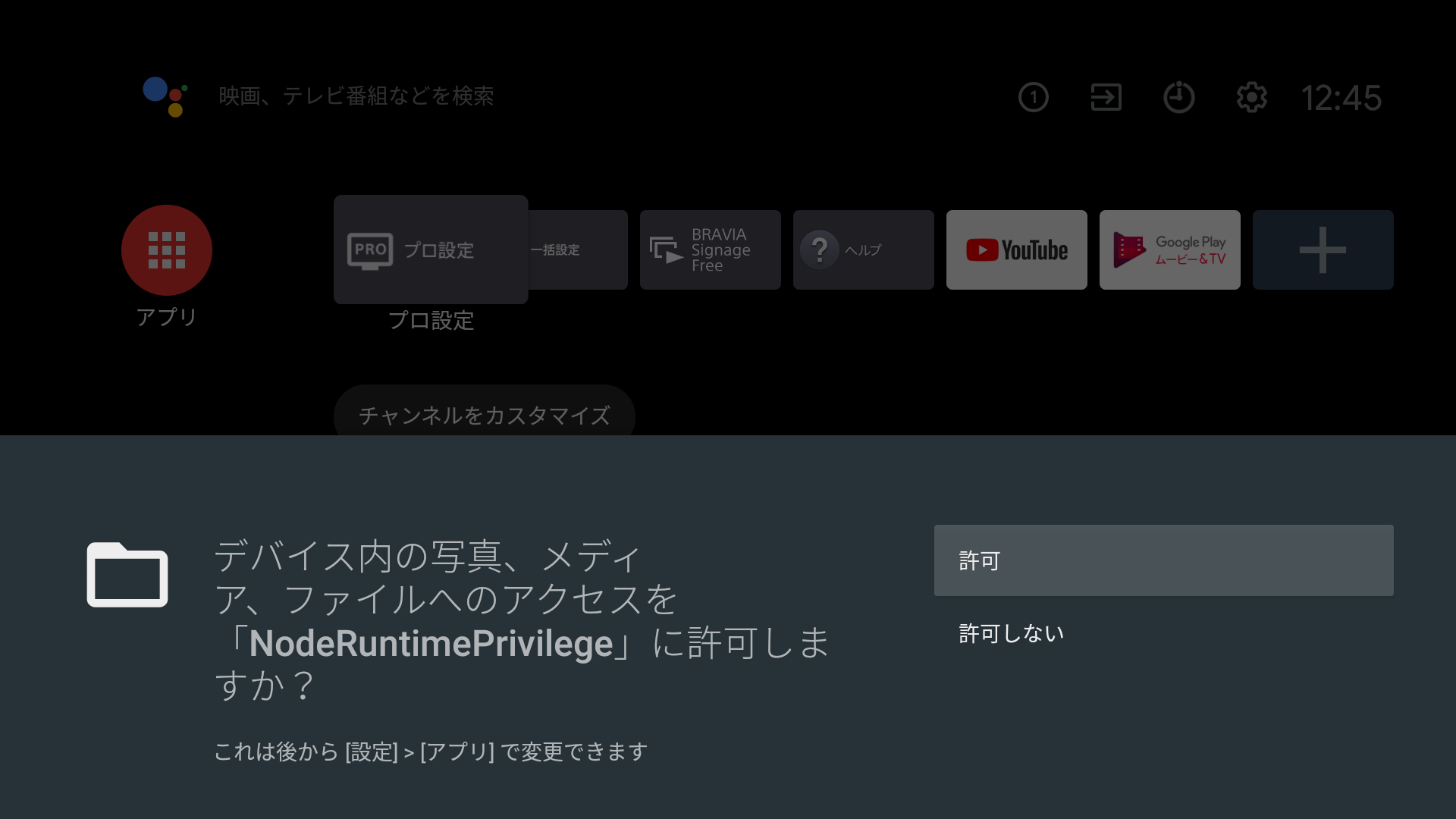This screenshot has height=819, width=1456.
Task: Click チャンネルをカスタマイズ button
Action: [484, 414]
